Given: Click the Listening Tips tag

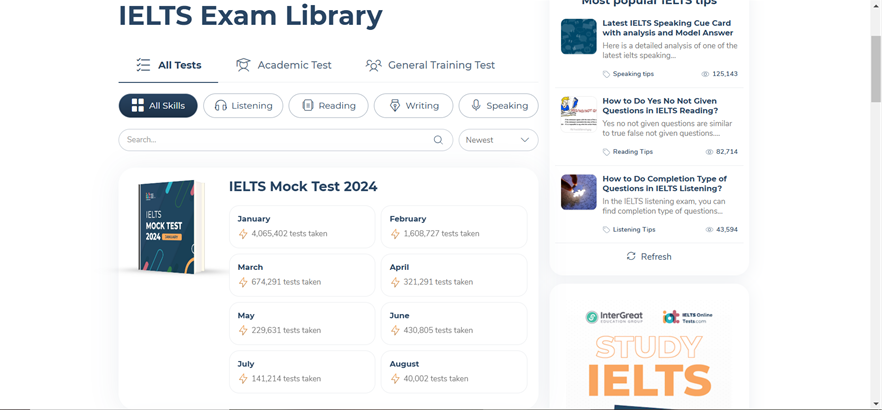Looking at the screenshot, I should coord(634,230).
